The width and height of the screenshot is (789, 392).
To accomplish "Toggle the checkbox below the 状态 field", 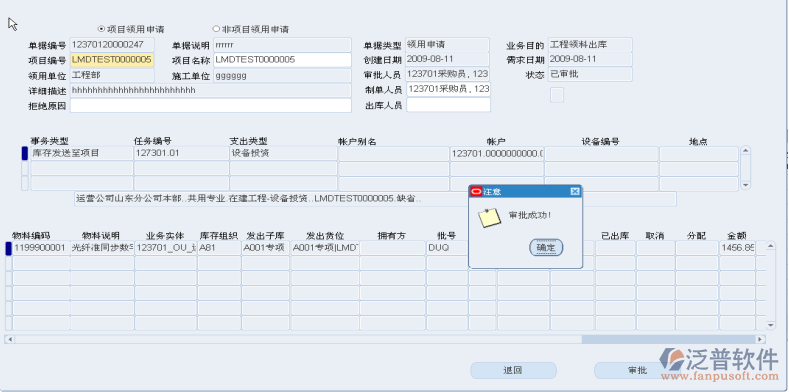I will coord(557,95).
